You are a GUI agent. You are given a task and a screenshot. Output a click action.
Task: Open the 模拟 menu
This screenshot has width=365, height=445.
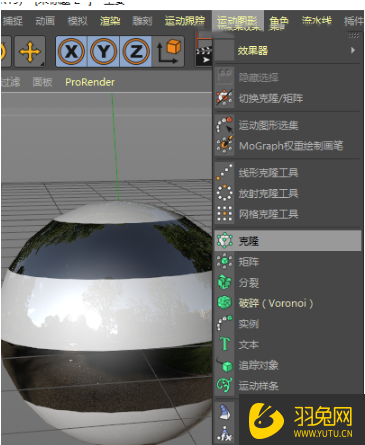pos(78,21)
